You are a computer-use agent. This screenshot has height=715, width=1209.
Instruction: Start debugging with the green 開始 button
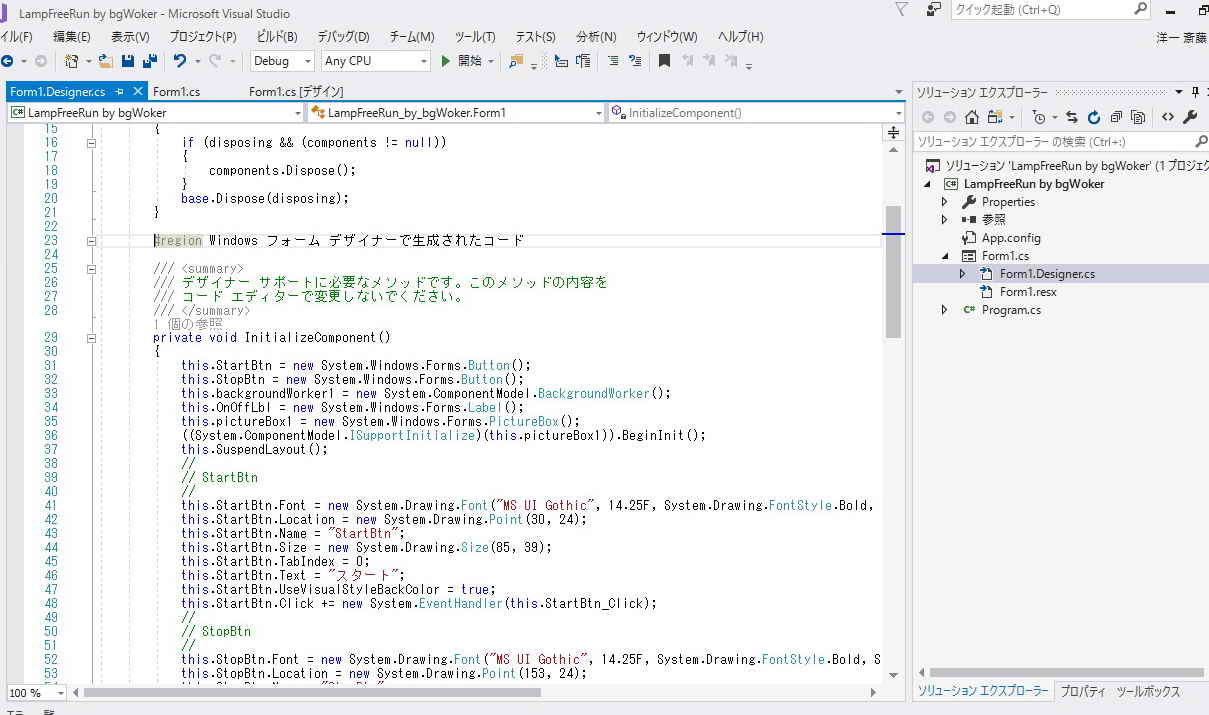[462, 61]
